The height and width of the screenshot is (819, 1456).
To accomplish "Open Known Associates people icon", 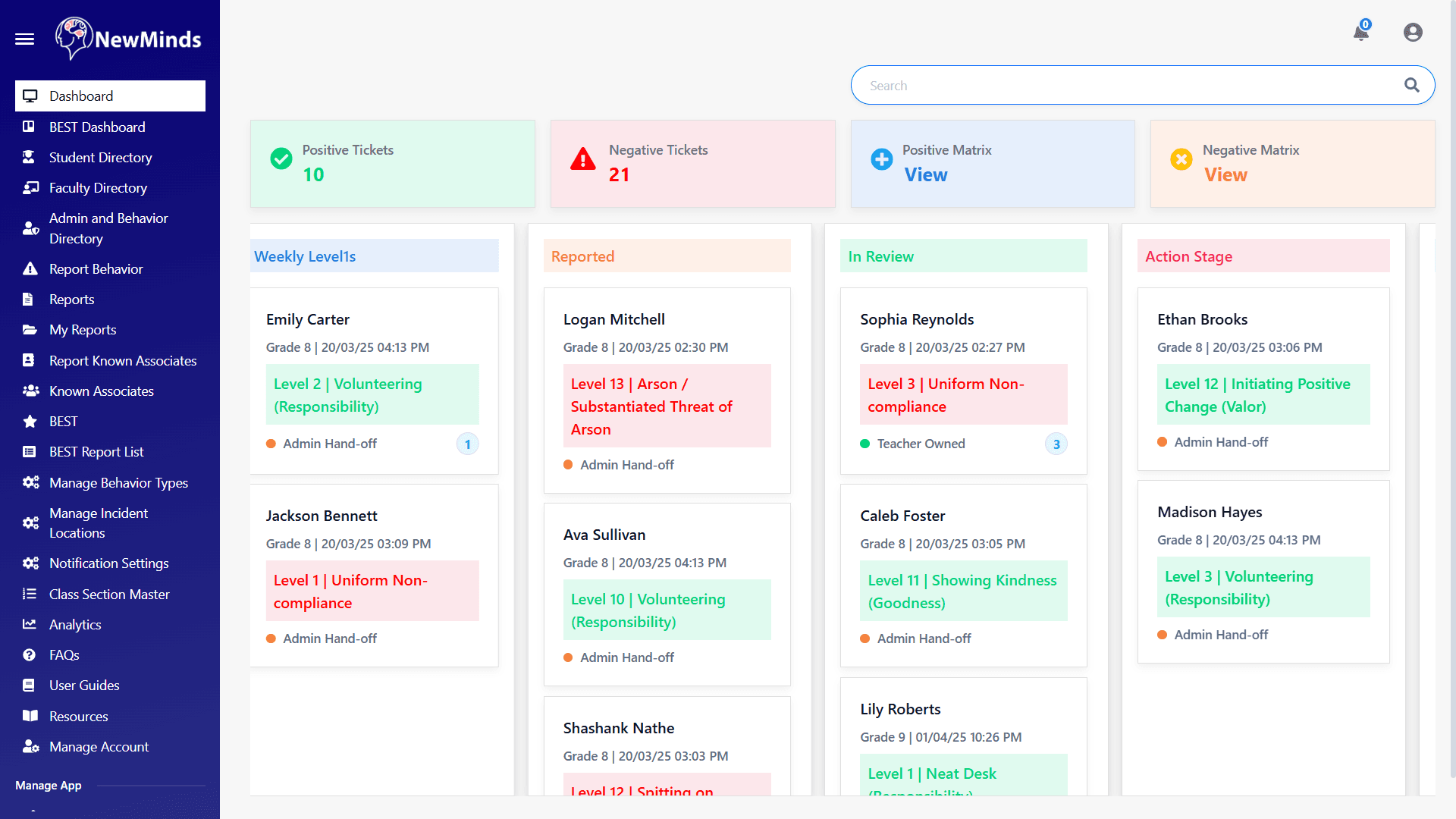I will [x=30, y=391].
